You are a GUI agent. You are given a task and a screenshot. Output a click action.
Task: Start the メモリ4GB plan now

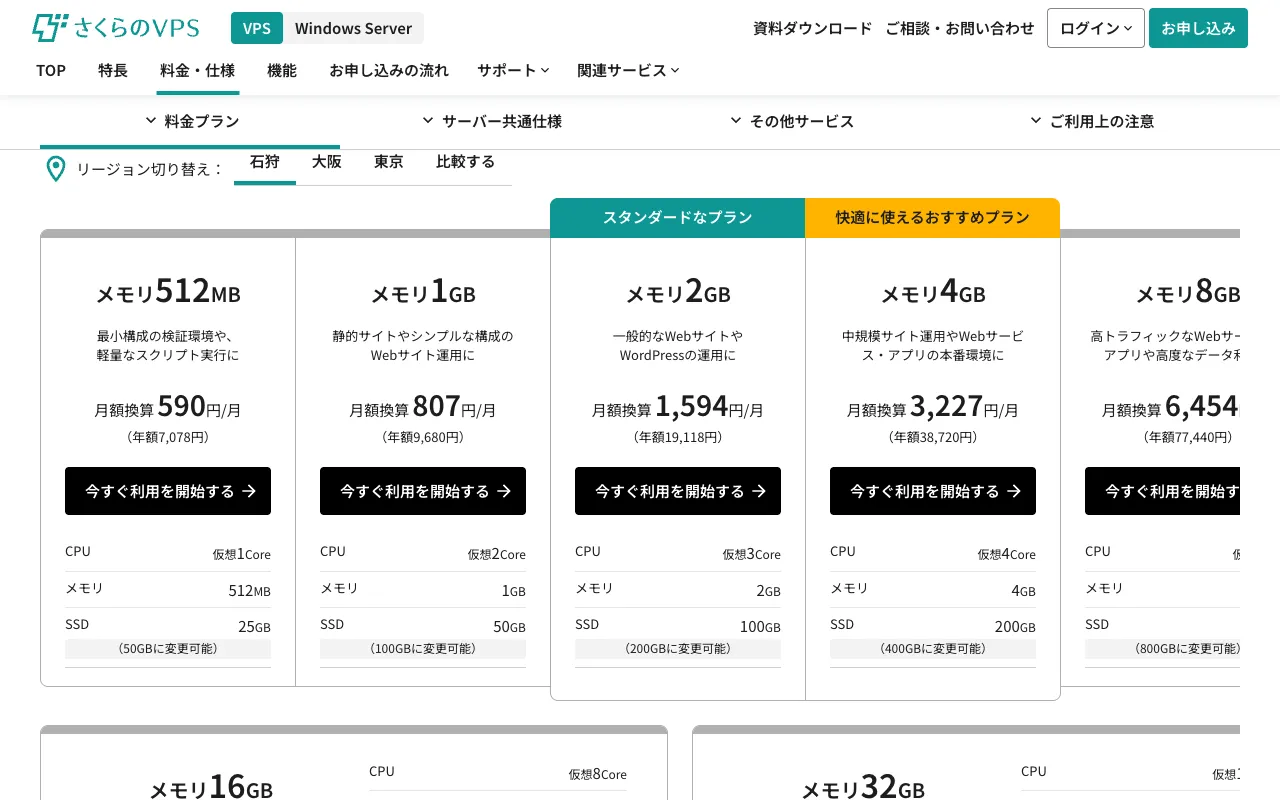click(933, 491)
